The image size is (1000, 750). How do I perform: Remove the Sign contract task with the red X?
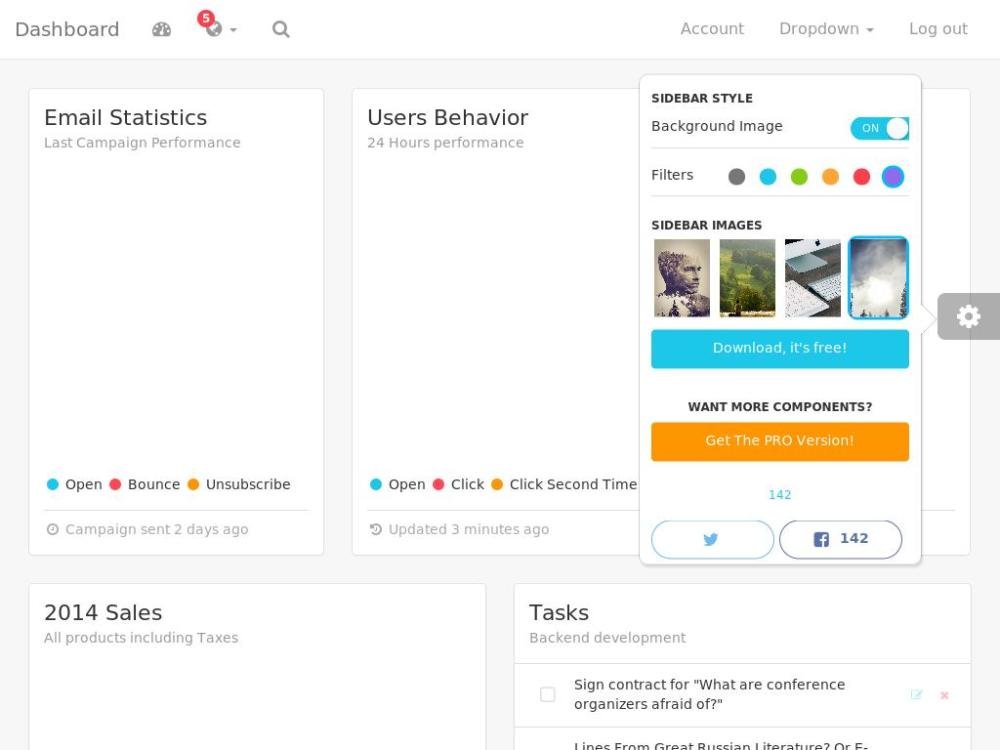click(944, 695)
